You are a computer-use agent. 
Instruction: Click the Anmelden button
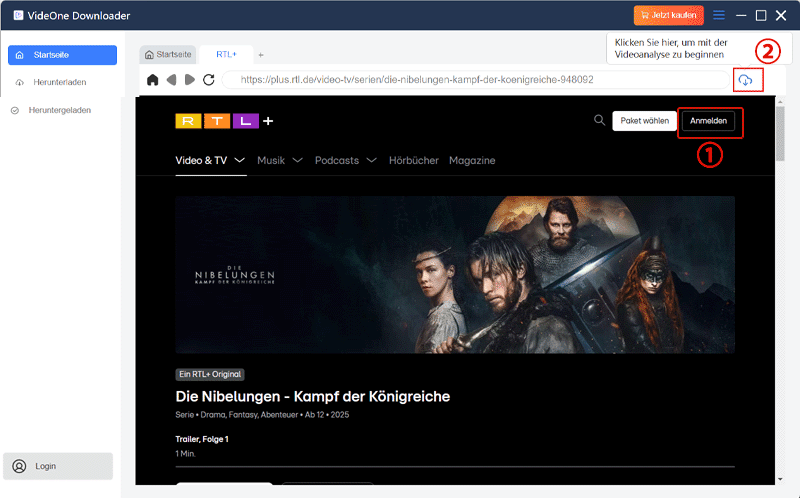point(708,121)
